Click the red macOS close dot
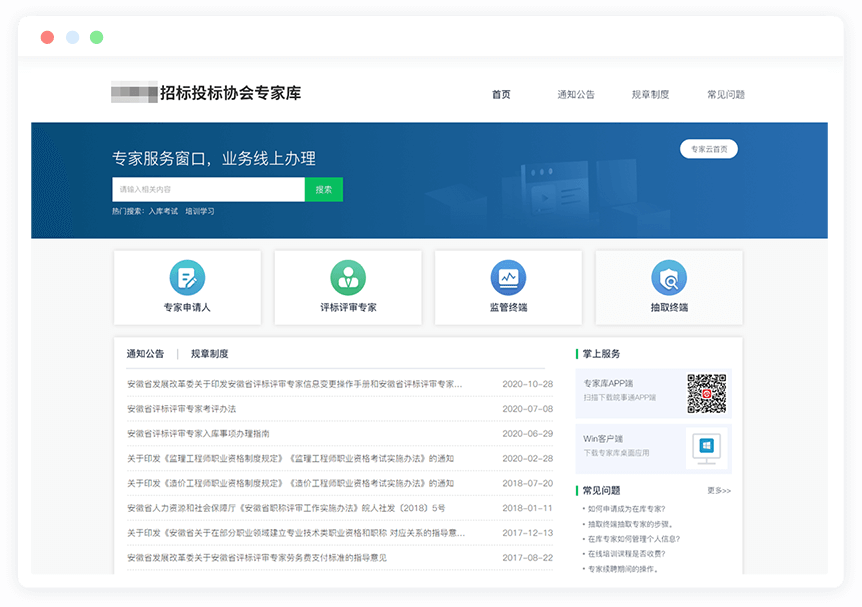Image resolution: width=862 pixels, height=607 pixels. click(x=47, y=37)
